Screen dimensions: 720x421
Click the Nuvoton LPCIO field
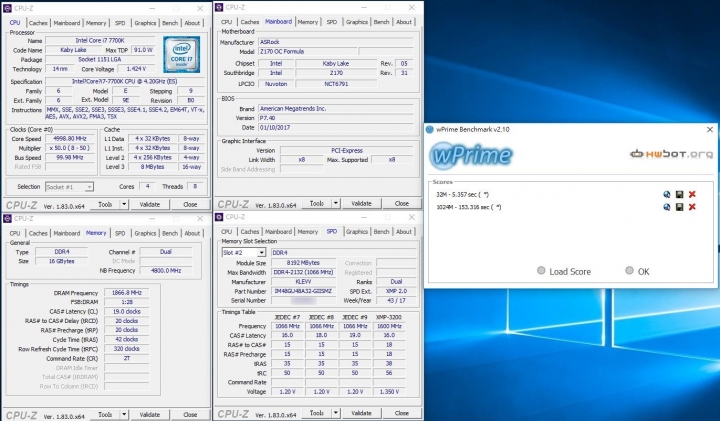click(276, 84)
